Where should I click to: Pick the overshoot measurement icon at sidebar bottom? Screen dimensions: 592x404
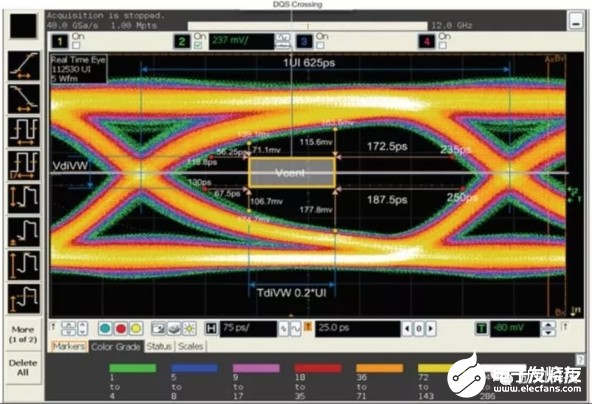pos(23,299)
